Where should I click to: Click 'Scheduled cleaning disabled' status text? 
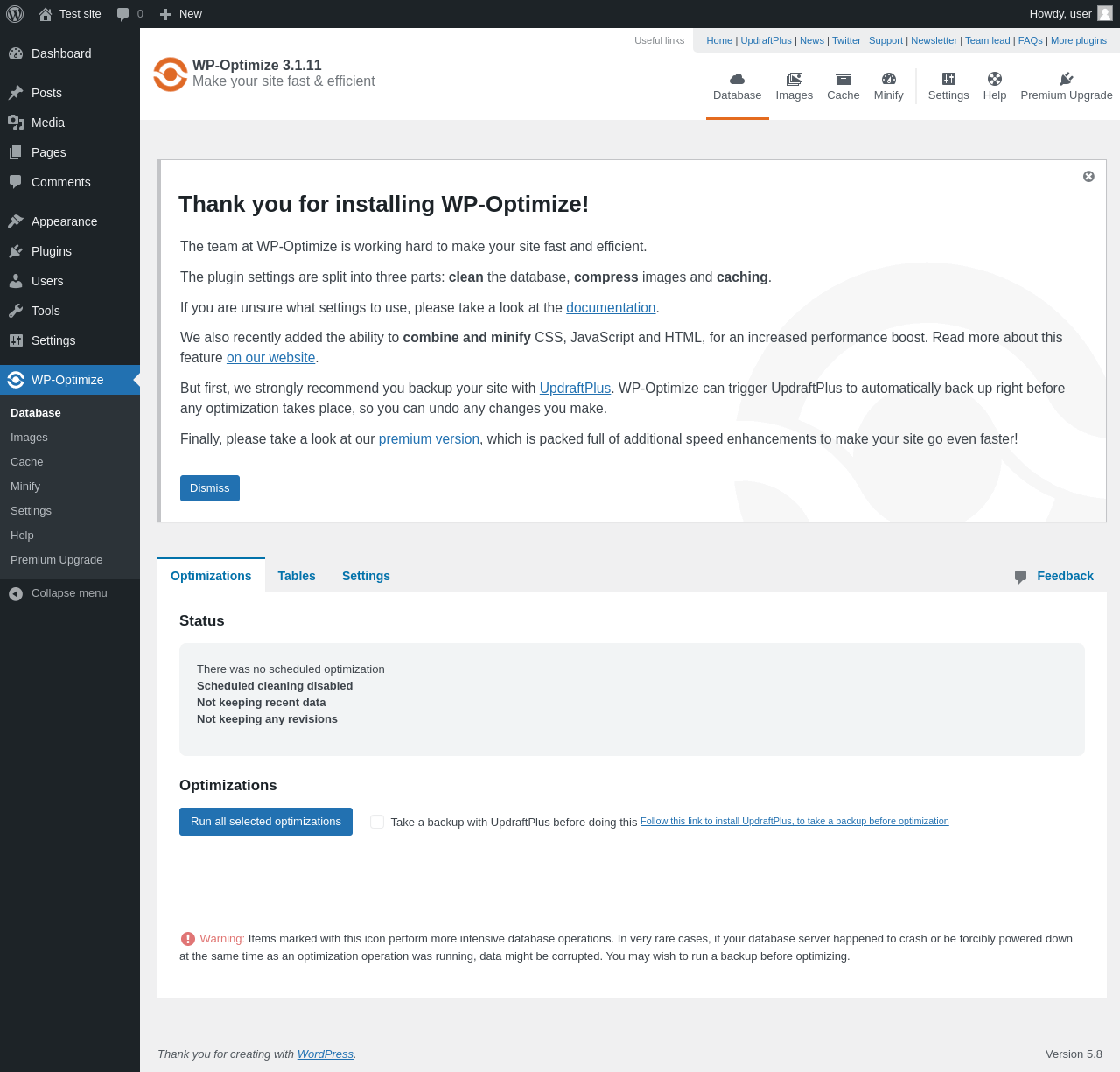point(275,686)
